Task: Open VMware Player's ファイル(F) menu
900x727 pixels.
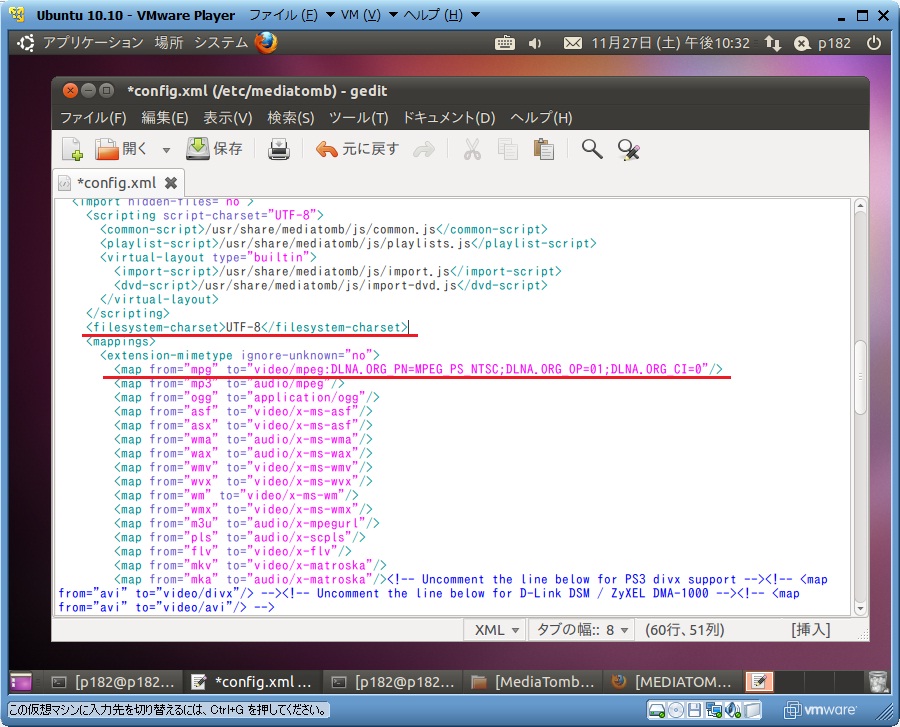Action: tap(292, 15)
